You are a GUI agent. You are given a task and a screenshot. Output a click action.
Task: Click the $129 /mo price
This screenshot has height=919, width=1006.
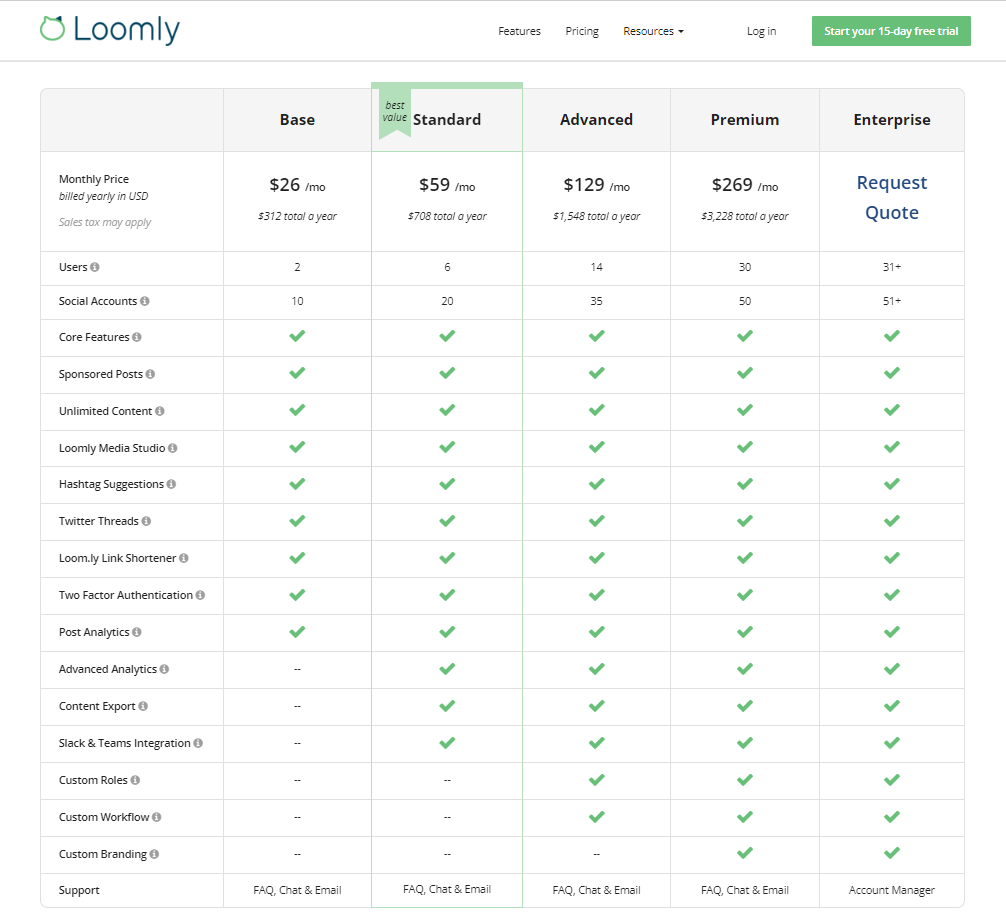(597, 185)
